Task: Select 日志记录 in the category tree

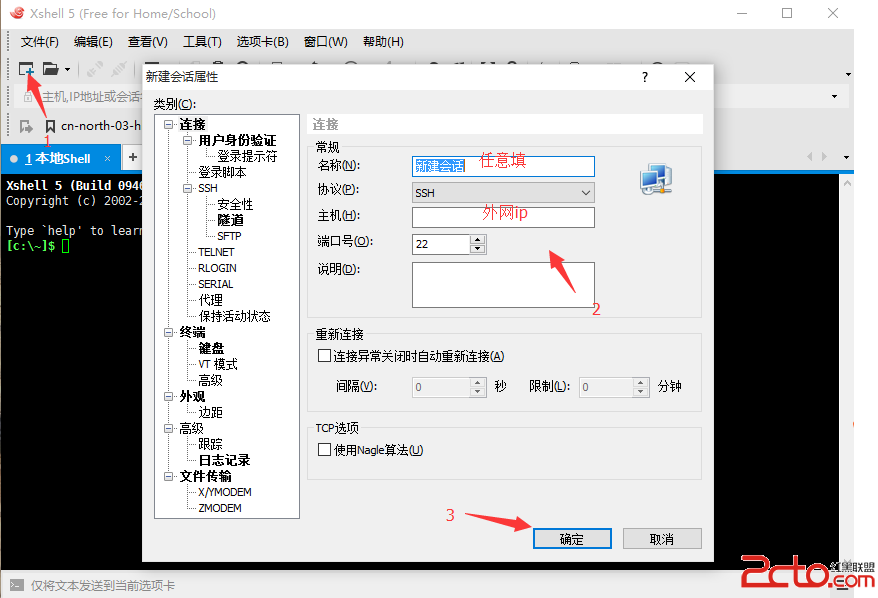Action: [224, 460]
